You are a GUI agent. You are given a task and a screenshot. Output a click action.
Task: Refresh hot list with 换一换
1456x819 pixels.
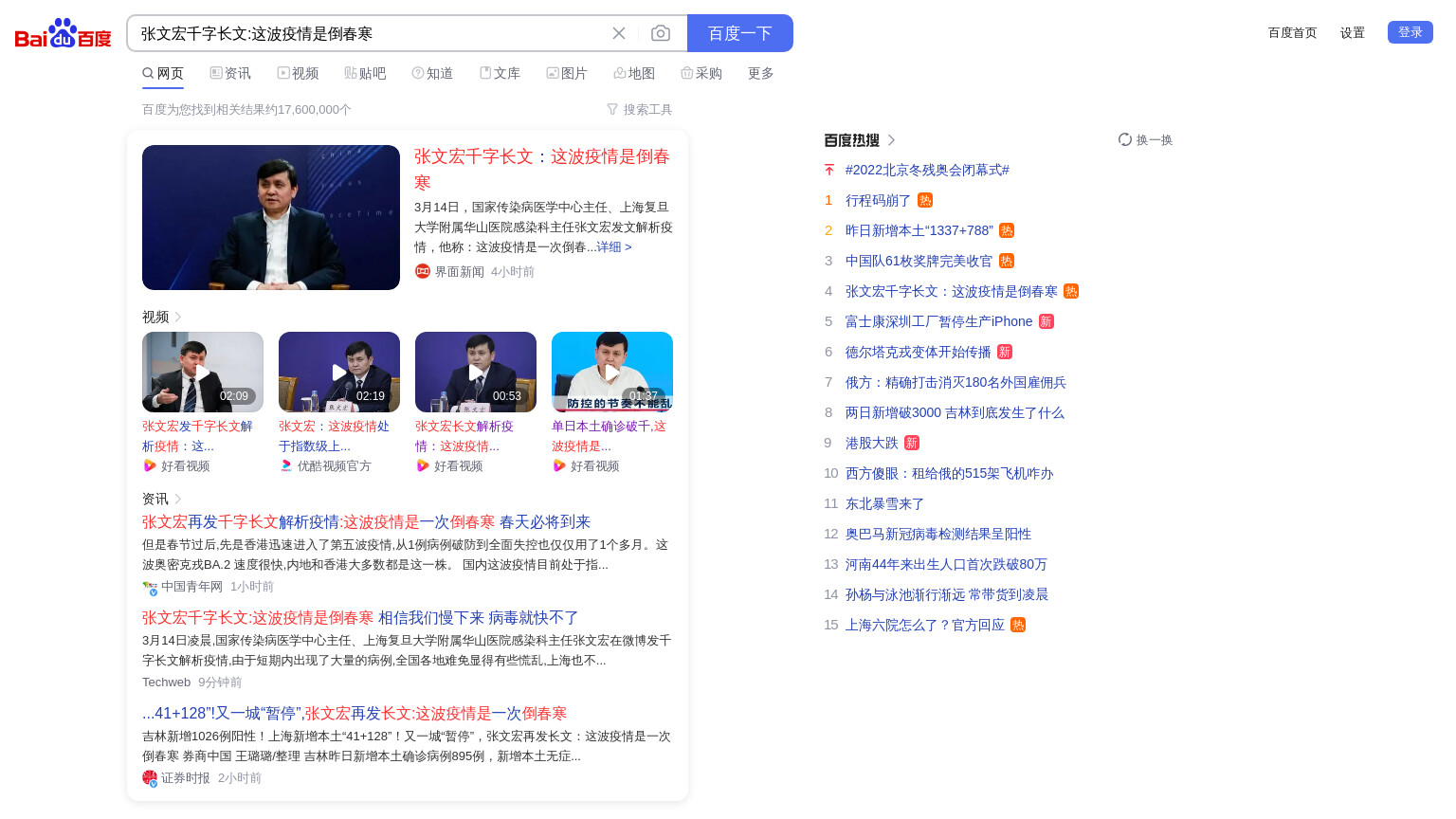(x=1145, y=139)
